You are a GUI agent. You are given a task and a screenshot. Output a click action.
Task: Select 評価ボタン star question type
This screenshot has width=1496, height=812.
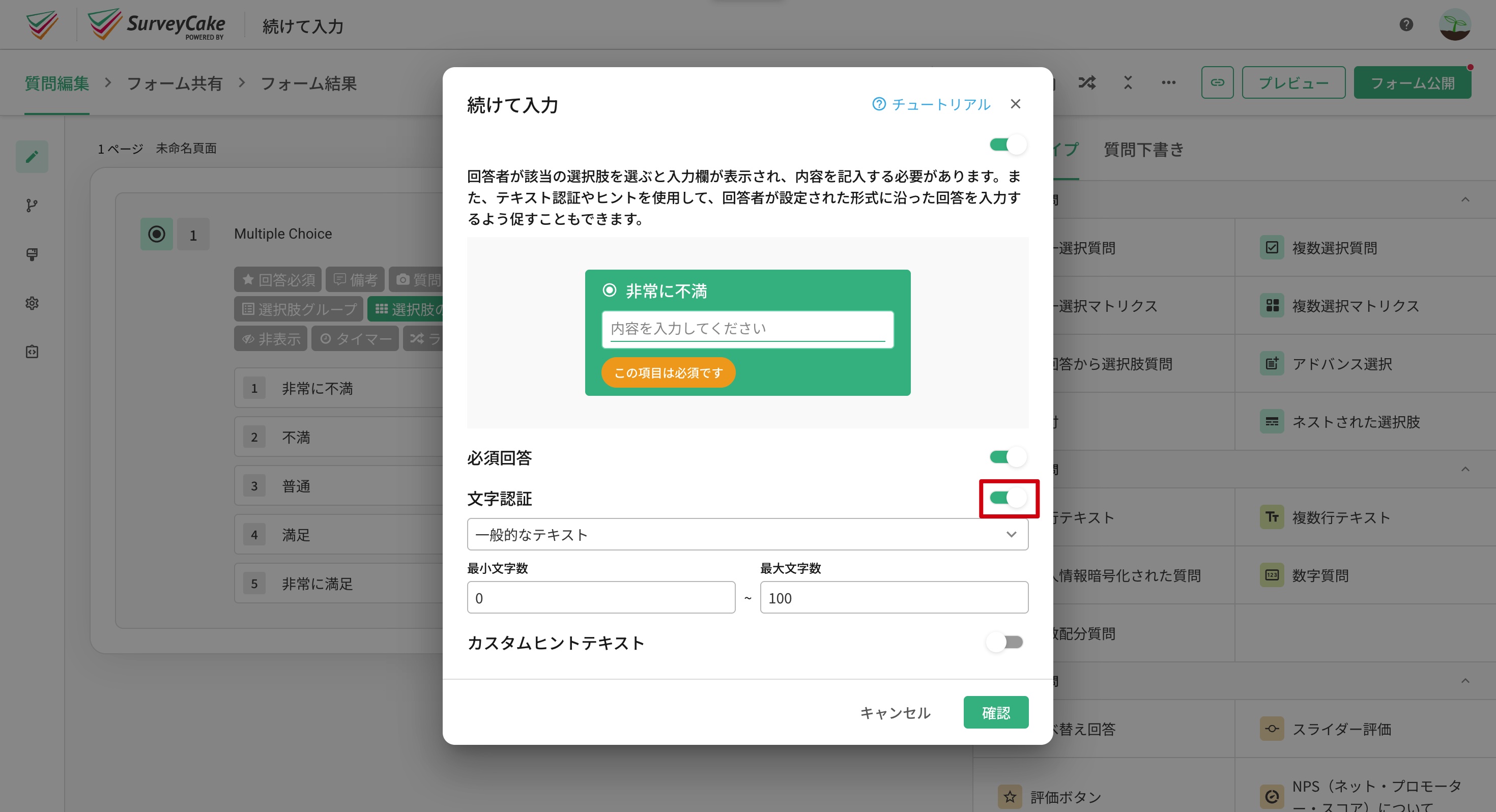pos(1103,796)
